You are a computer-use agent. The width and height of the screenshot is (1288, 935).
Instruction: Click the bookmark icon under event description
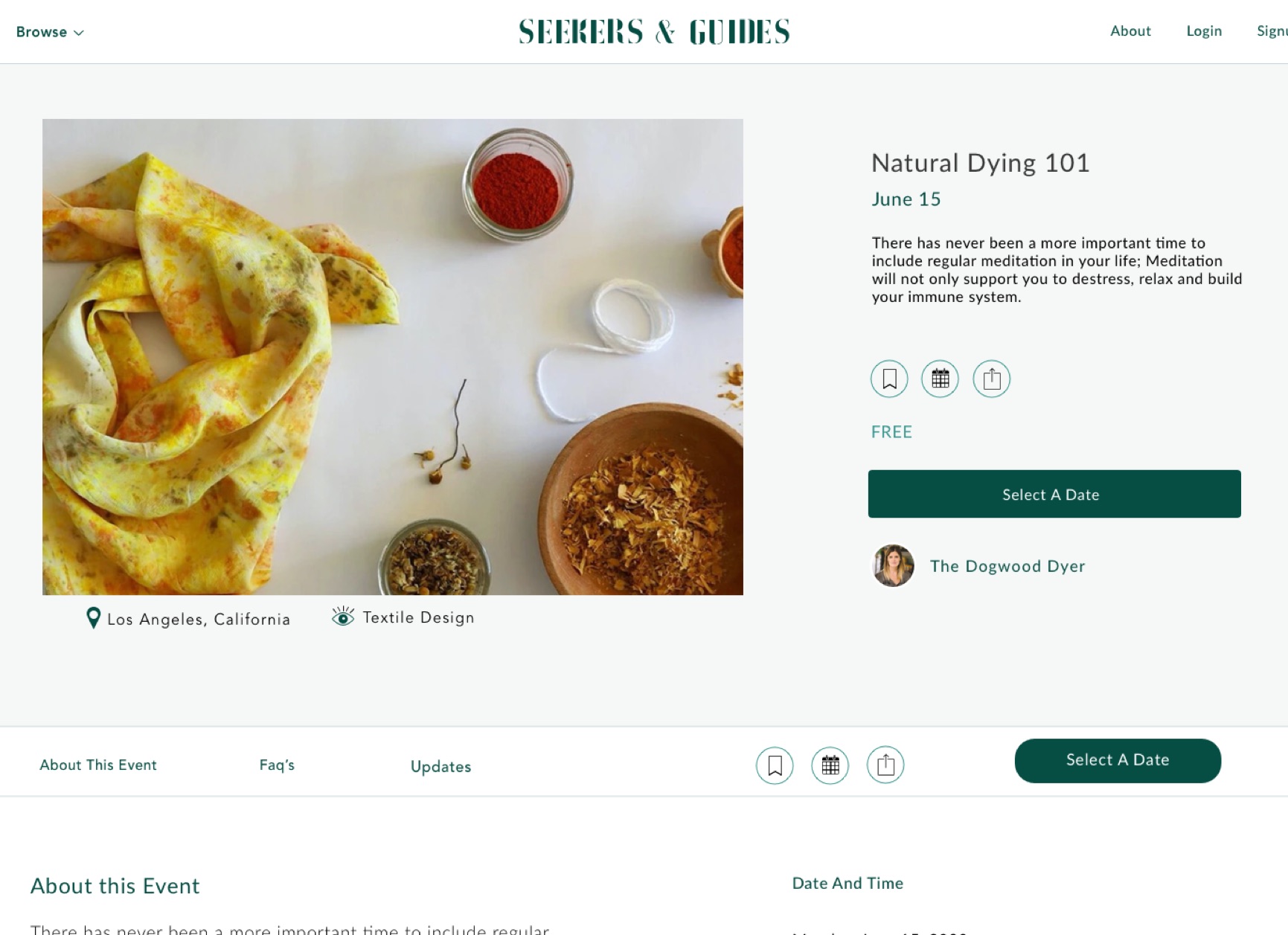[x=889, y=379]
